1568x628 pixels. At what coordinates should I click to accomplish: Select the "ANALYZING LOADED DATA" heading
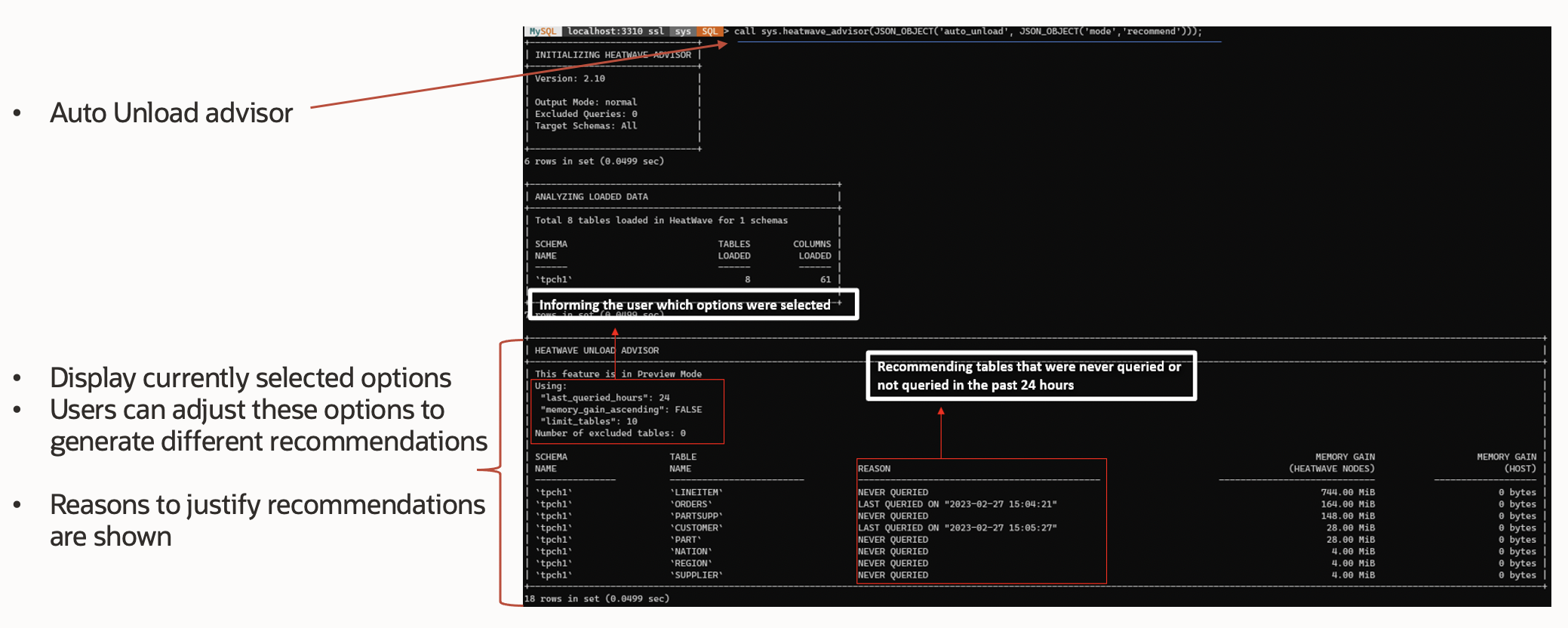tap(592, 197)
